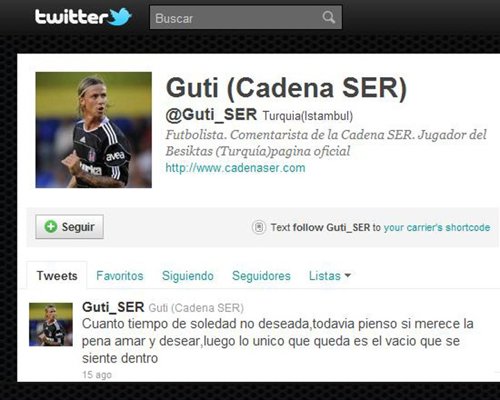The height and width of the screenshot is (400, 500).
Task: Open the Siguiendo tab
Action: 188,276
